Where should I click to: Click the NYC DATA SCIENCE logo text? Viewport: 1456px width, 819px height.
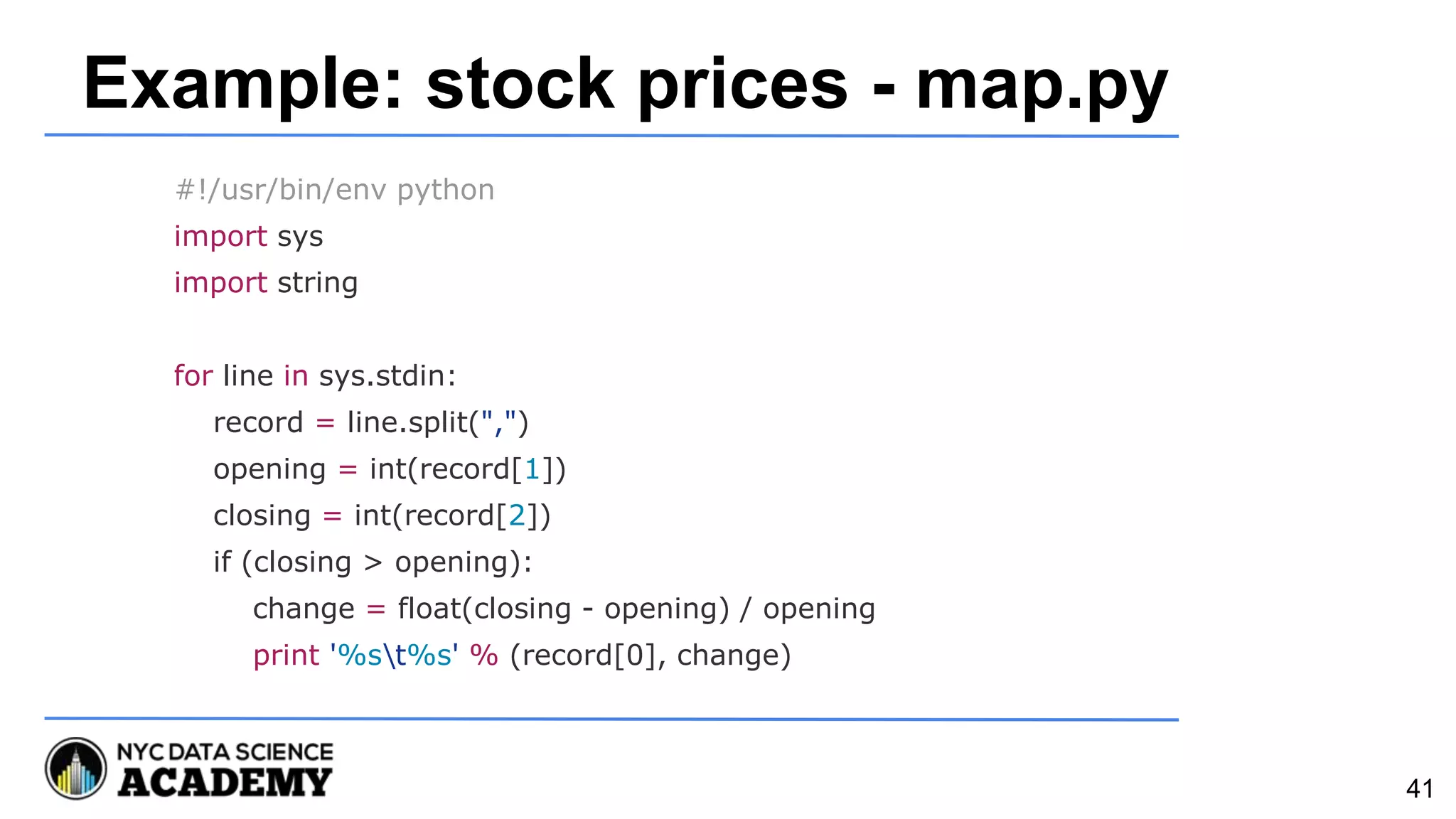tap(225, 751)
